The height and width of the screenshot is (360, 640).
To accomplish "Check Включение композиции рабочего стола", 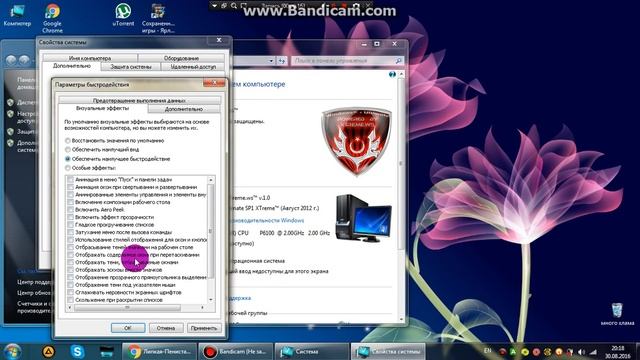I will [71, 202].
